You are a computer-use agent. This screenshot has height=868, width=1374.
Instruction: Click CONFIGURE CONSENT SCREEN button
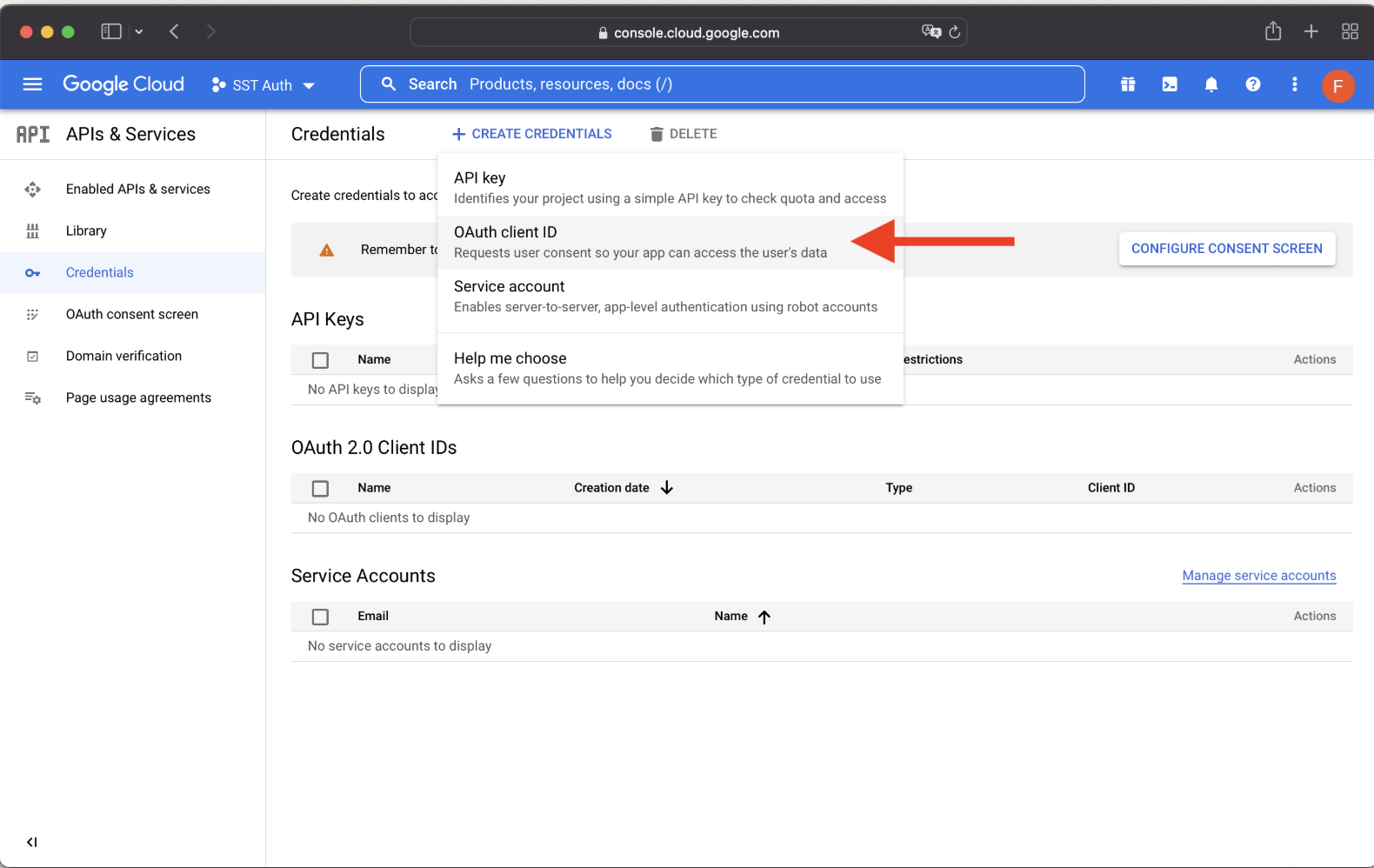(1227, 249)
